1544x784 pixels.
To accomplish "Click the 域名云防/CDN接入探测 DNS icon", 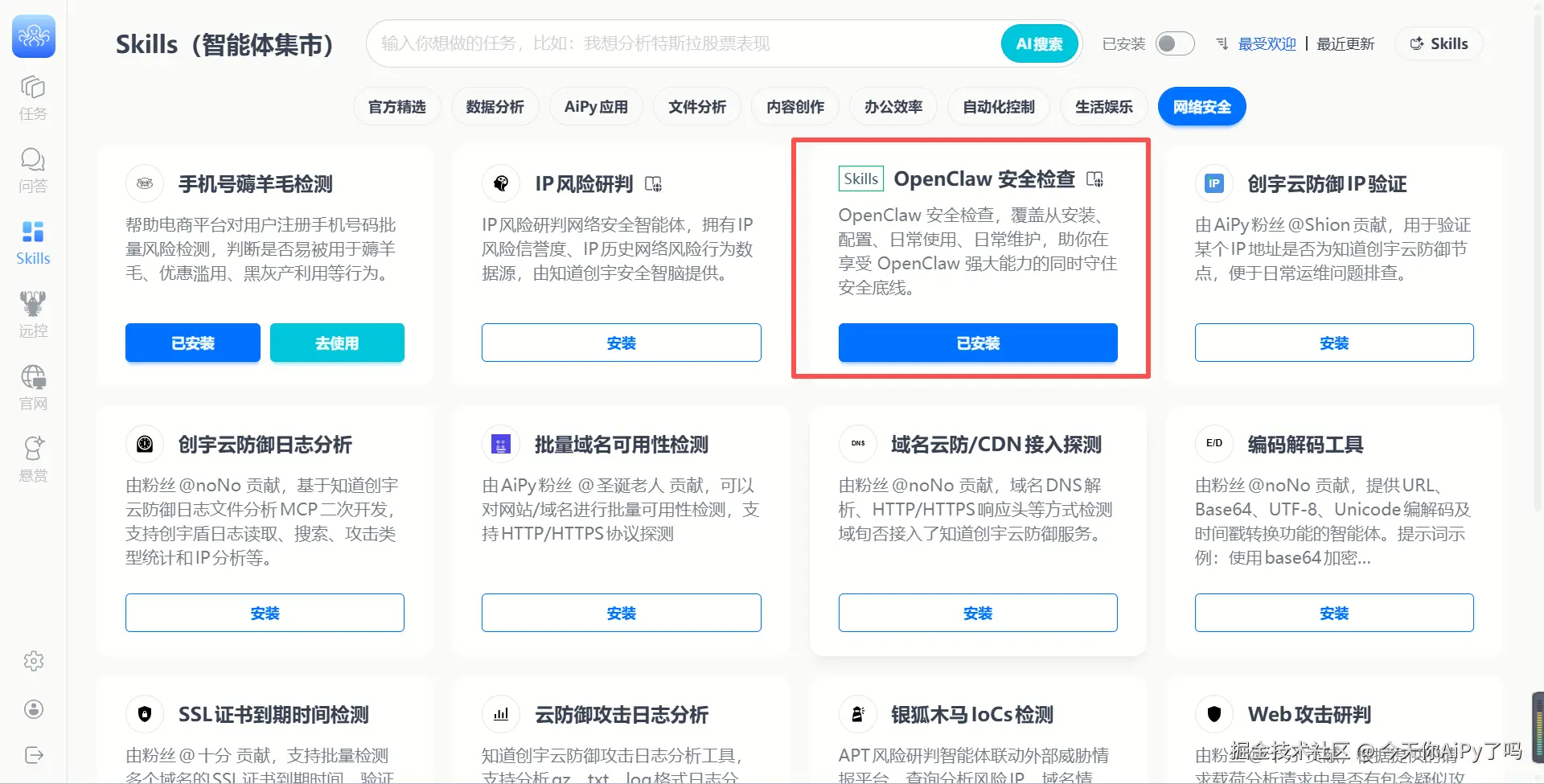I will click(858, 444).
